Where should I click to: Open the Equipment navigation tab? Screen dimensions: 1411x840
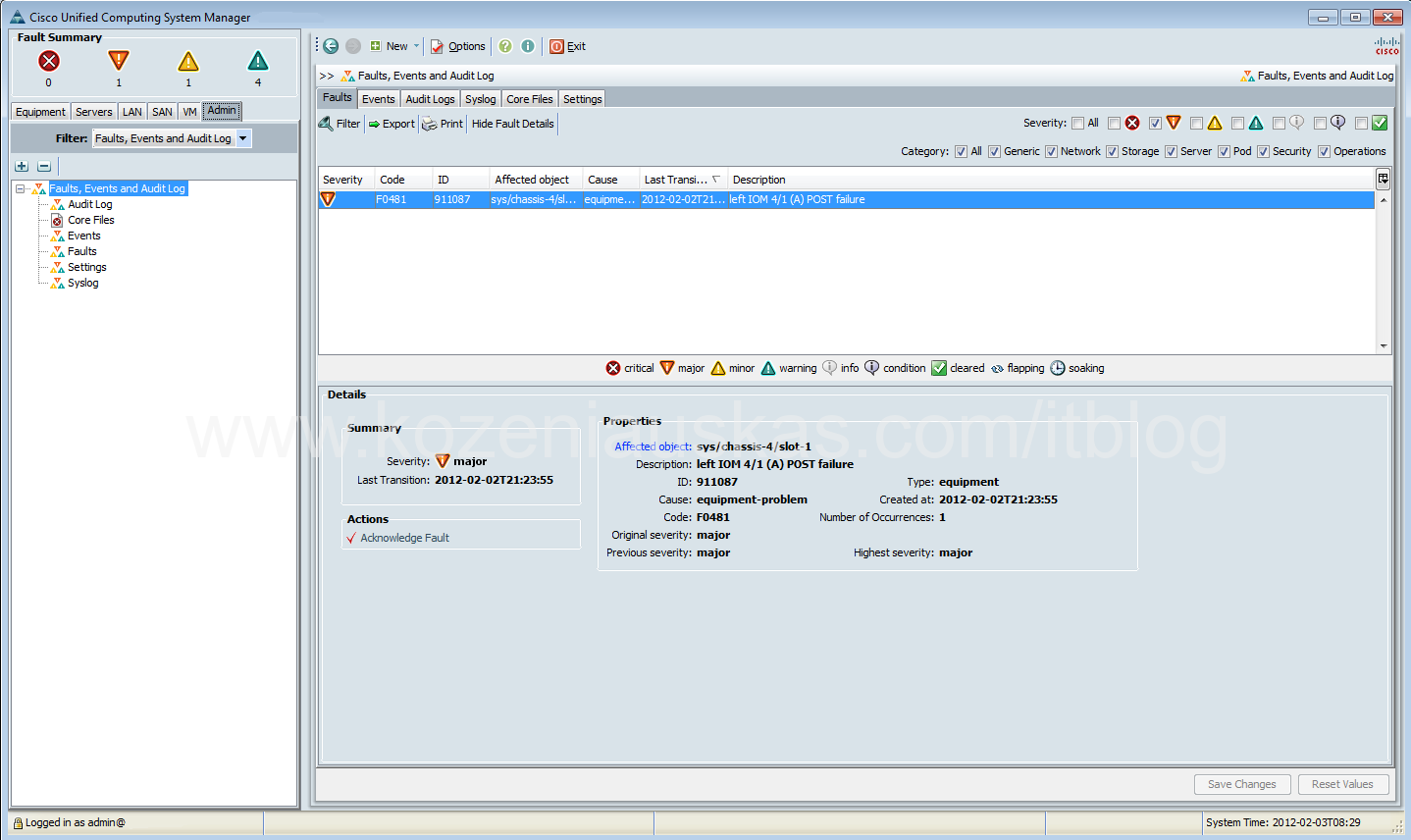40,112
